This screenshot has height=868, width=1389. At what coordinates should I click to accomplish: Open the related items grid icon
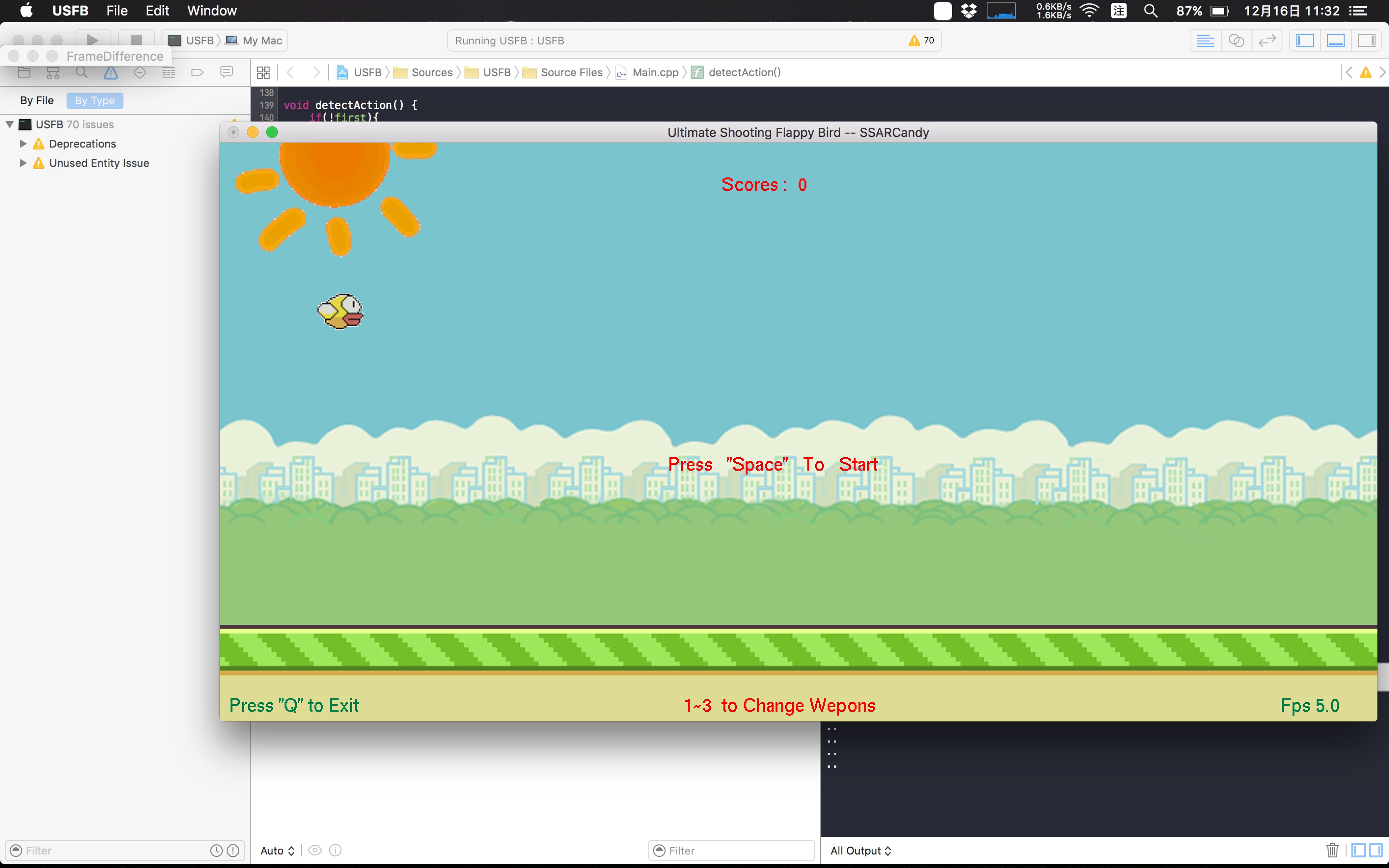point(263,72)
